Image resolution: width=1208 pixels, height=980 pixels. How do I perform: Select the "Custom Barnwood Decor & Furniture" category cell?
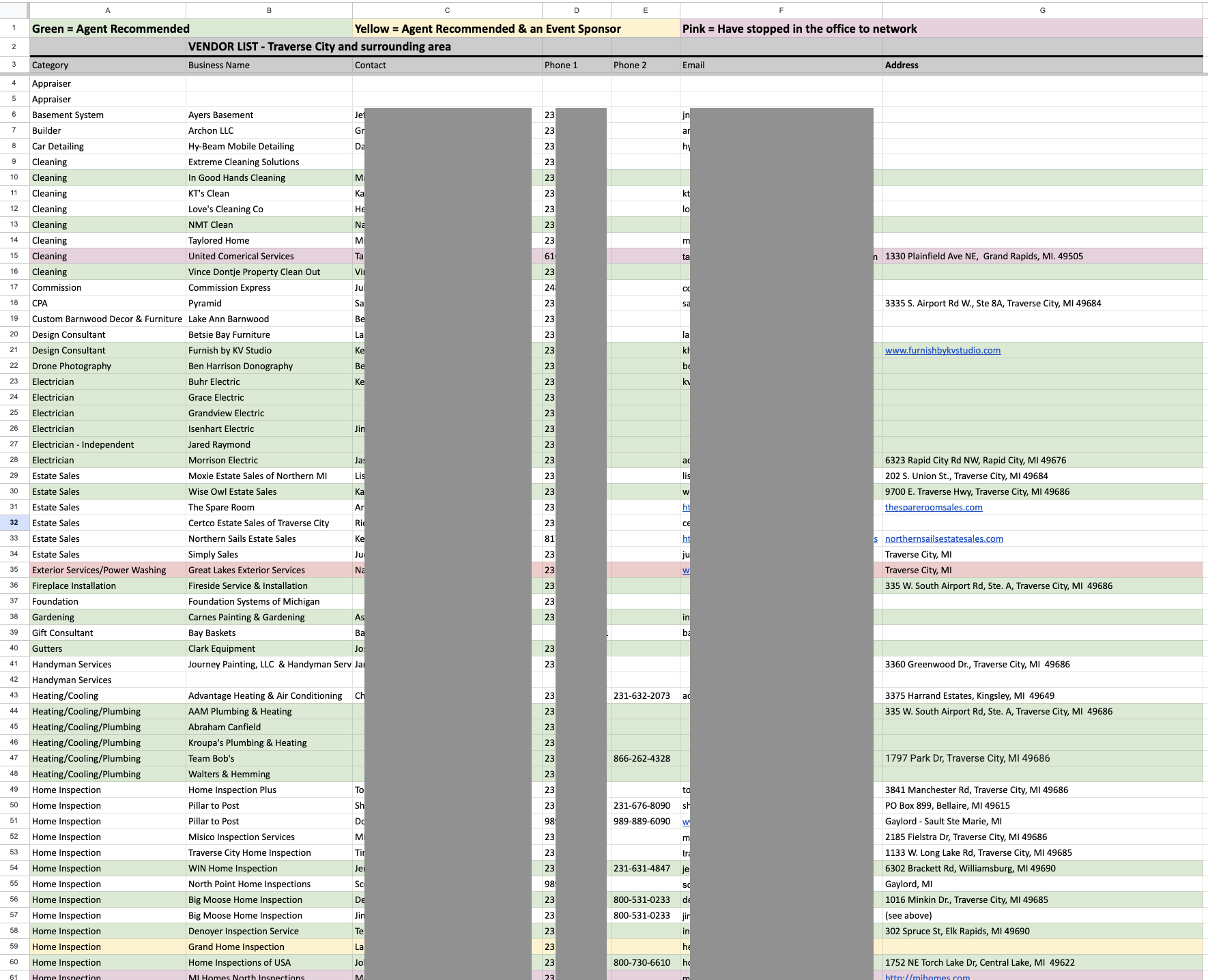coord(108,319)
